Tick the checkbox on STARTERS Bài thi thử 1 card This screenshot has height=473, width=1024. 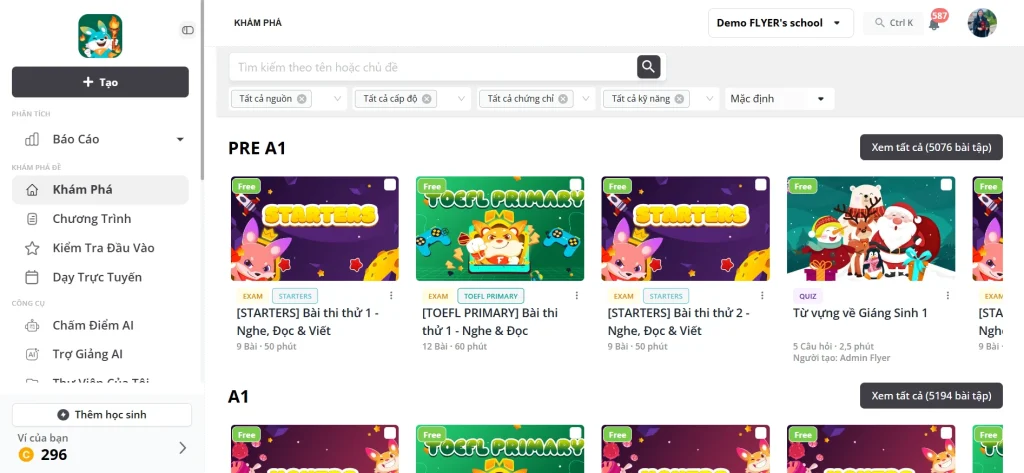tap(390, 185)
